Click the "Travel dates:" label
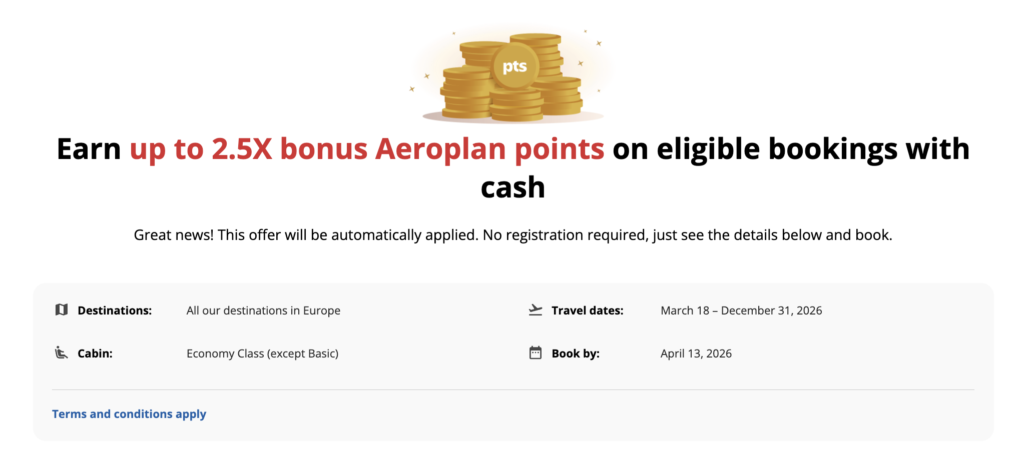 tap(587, 311)
